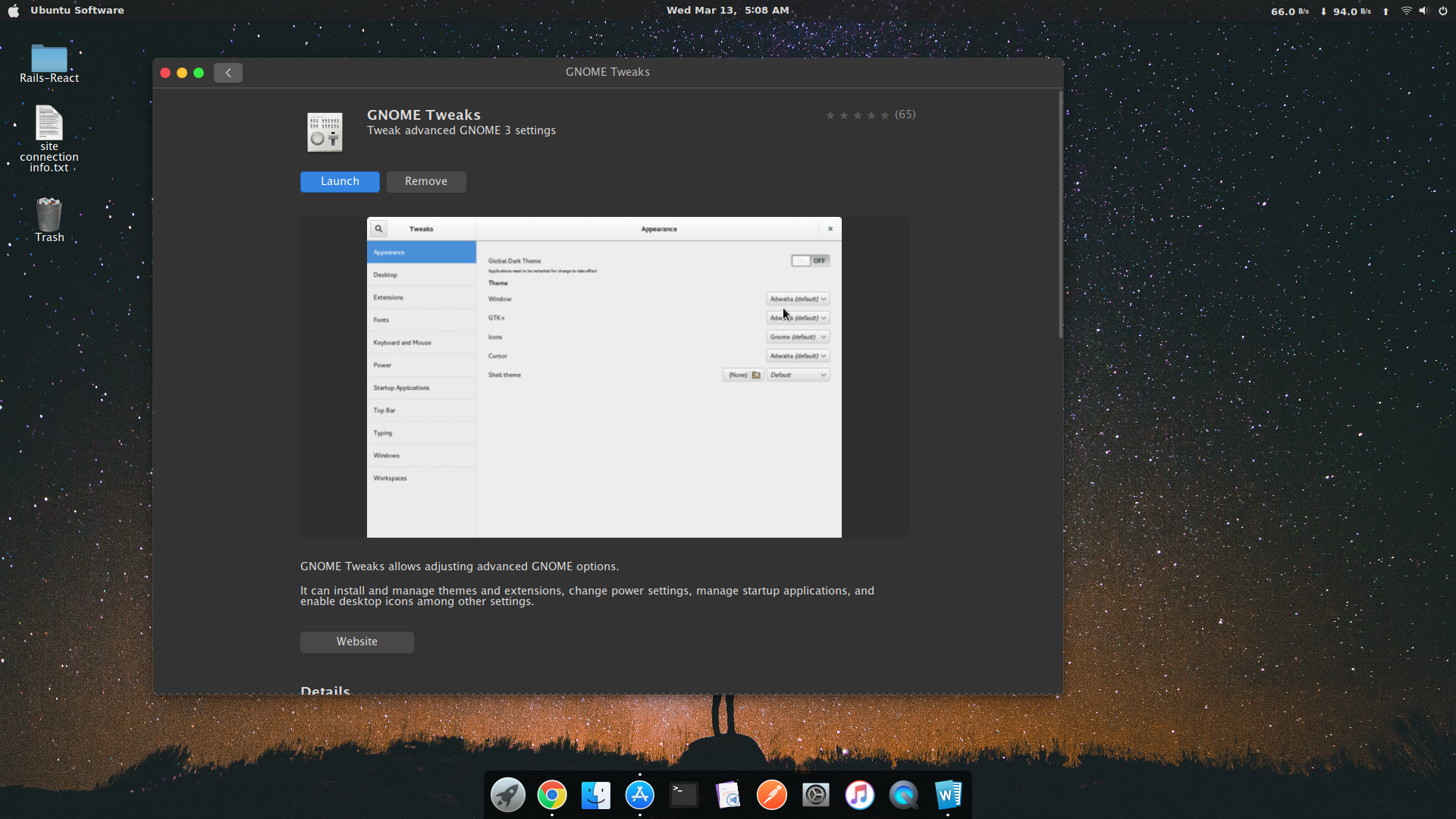This screenshot has height=819, width=1456.
Task: Open the Tweaks Appearance screenshot thumbnail
Action: (x=604, y=378)
